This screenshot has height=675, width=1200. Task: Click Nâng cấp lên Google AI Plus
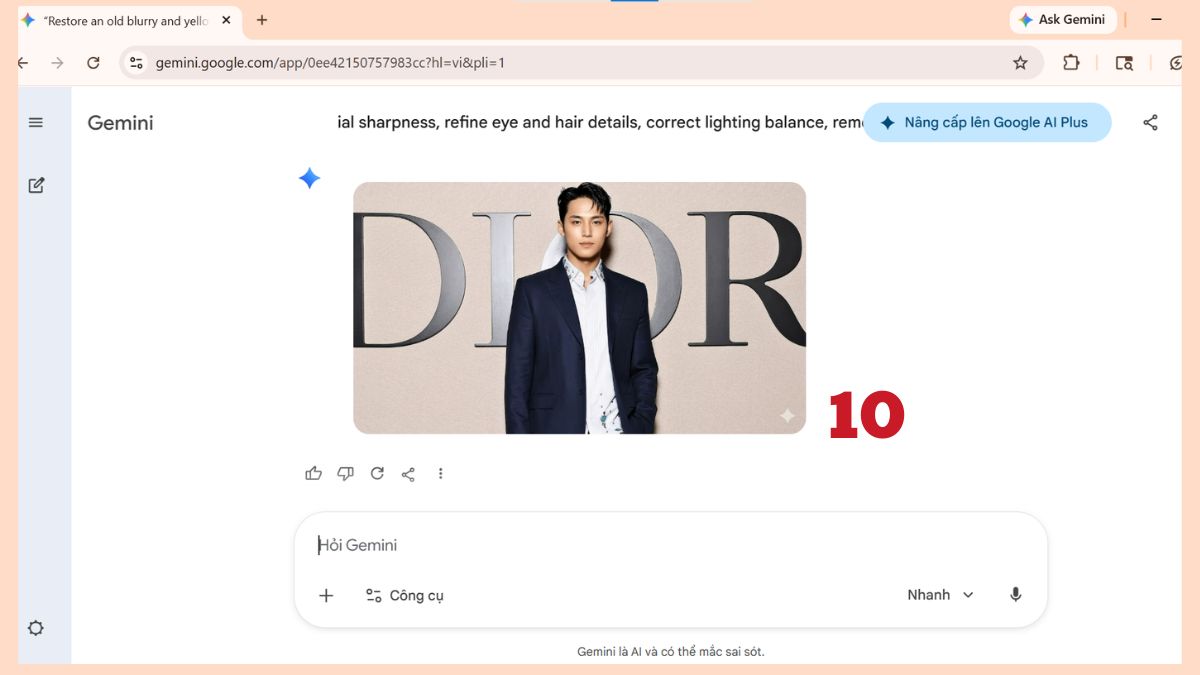(987, 122)
